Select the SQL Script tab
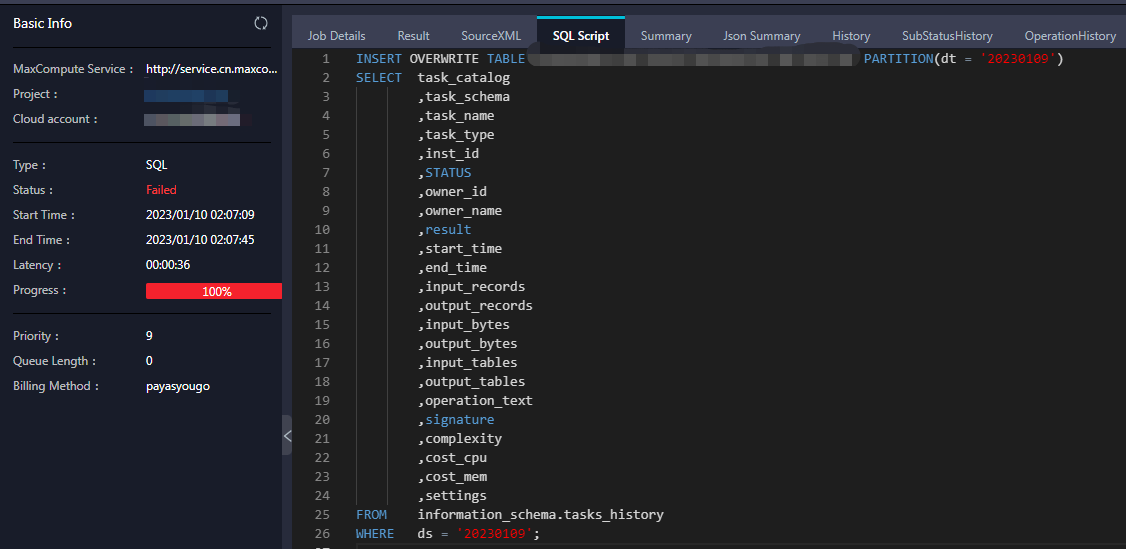This screenshot has width=1126, height=549. coord(581,36)
